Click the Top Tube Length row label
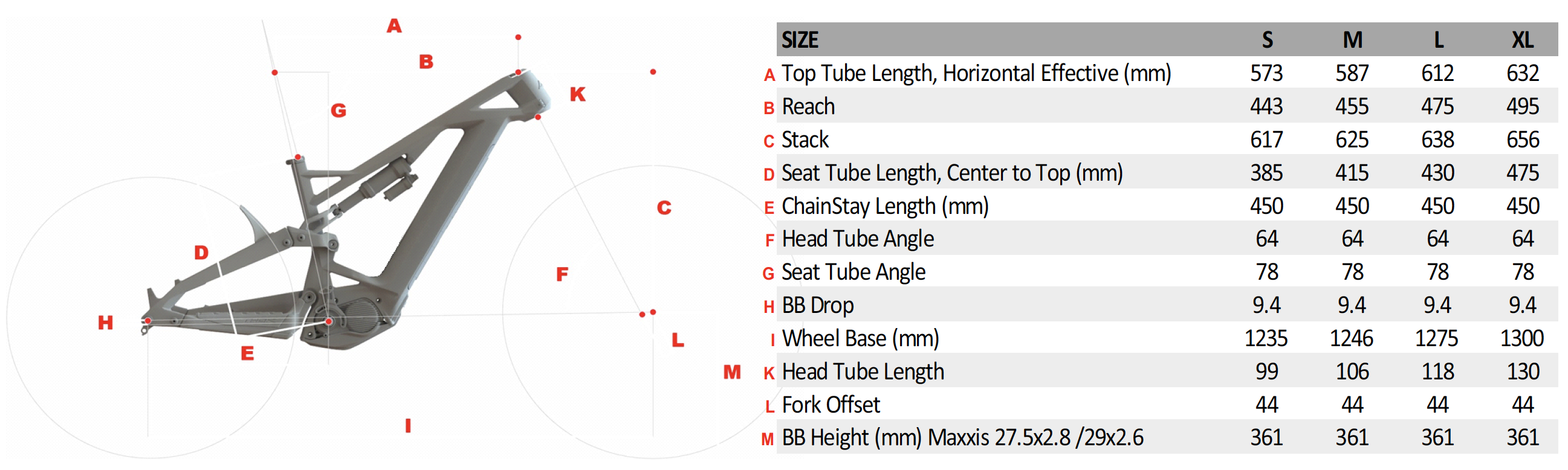Viewport: 1568px width, 470px height. click(976, 74)
